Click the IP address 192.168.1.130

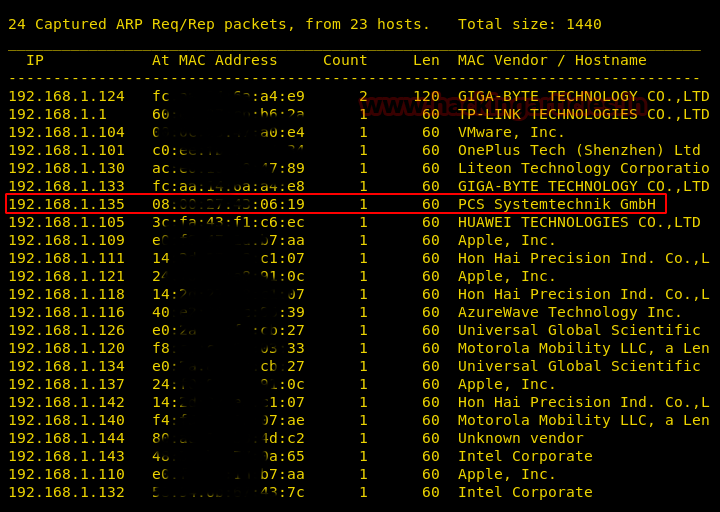[67, 168]
